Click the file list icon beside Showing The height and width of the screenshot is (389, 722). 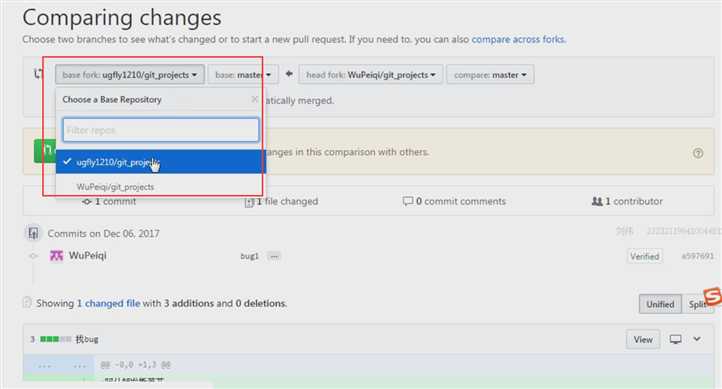(x=27, y=303)
